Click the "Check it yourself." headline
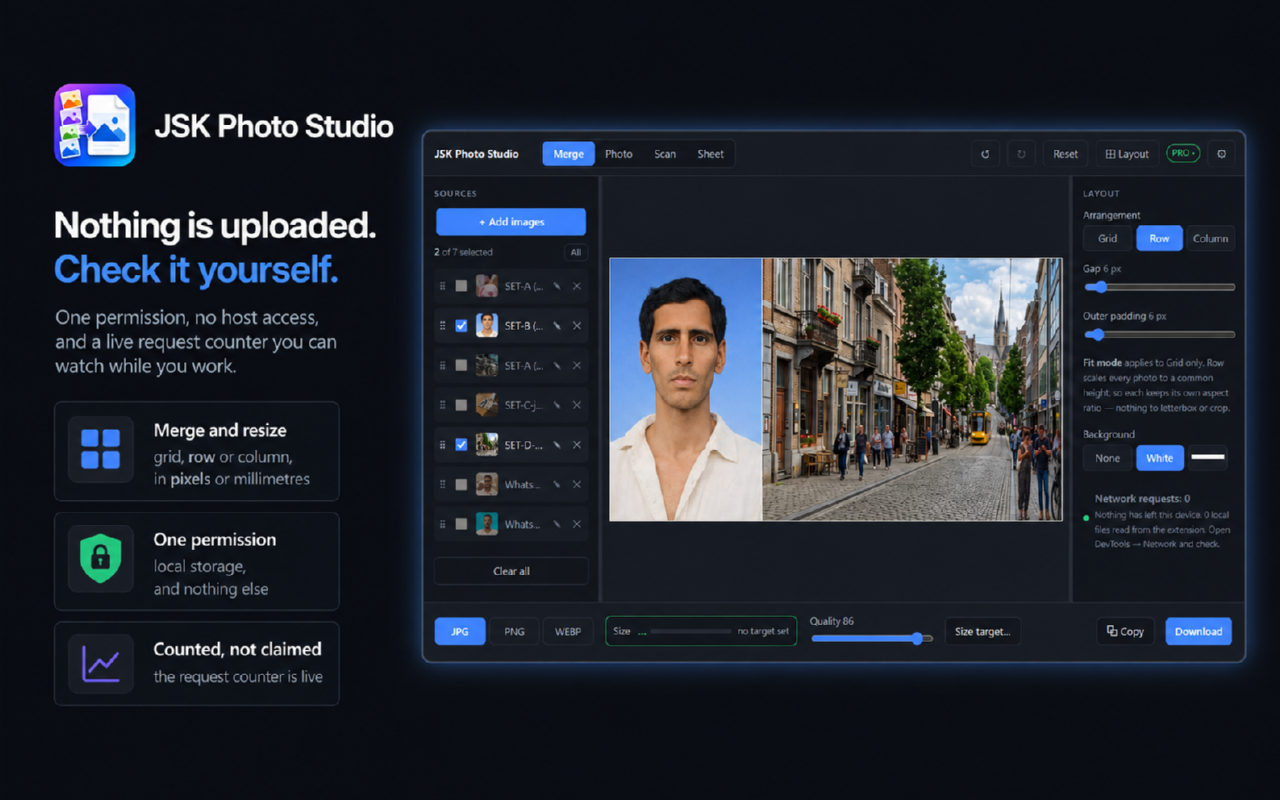Image resolution: width=1280 pixels, height=800 pixels. coord(196,270)
